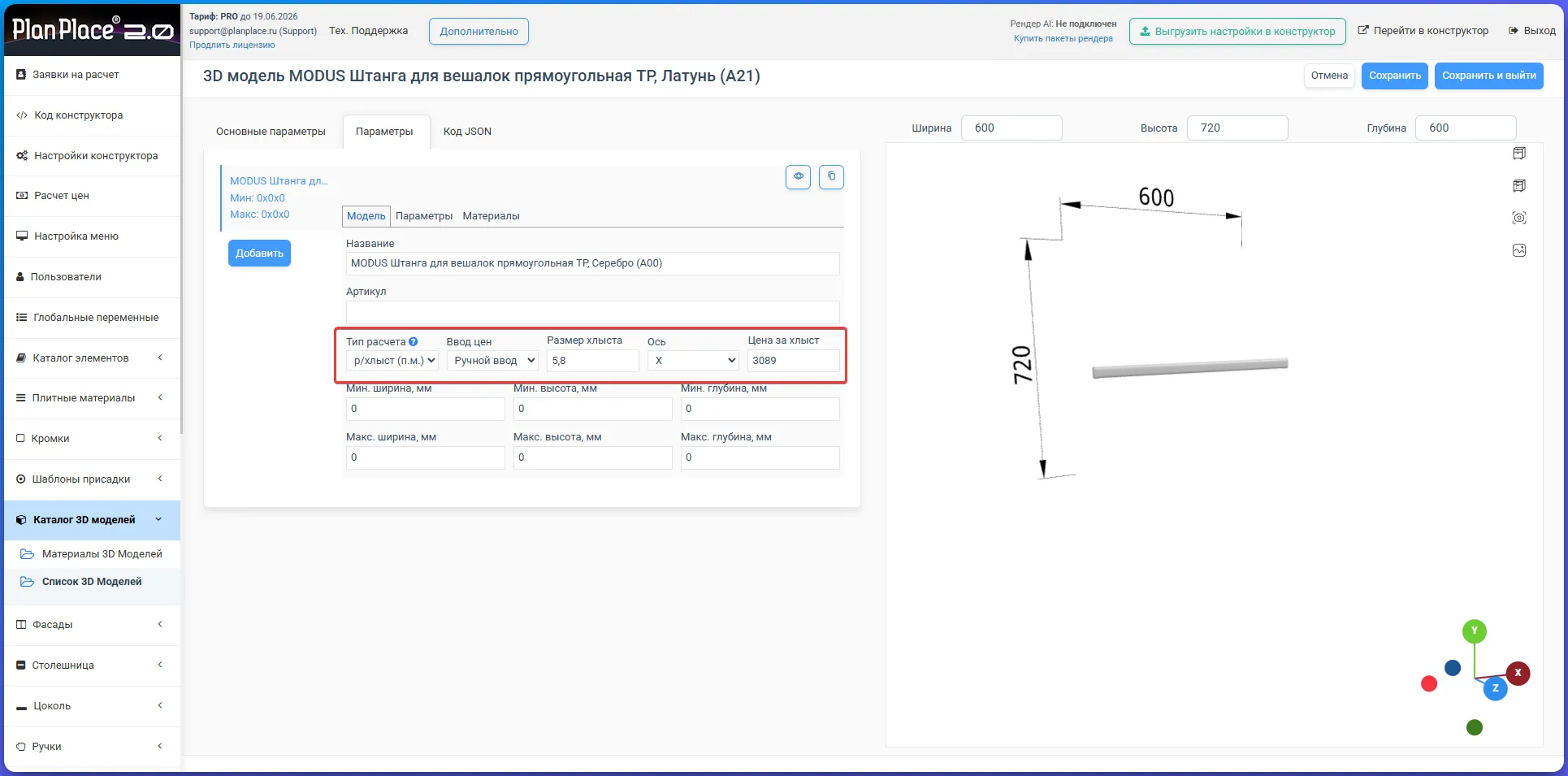
Task: Open Настройка меню in sidebar
Action: 92,236
